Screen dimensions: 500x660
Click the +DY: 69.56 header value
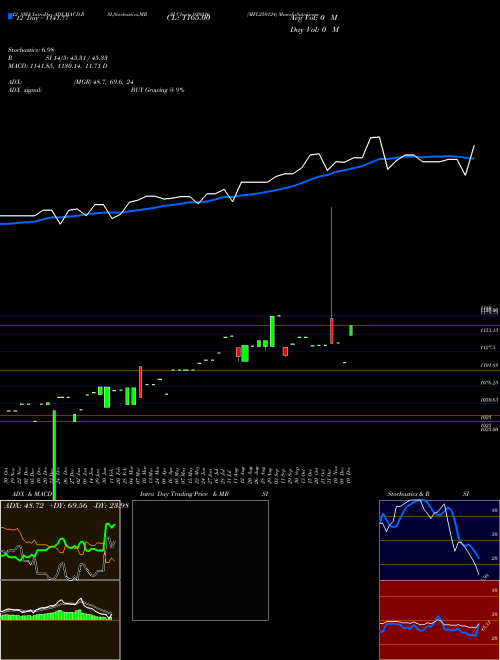tap(69, 506)
